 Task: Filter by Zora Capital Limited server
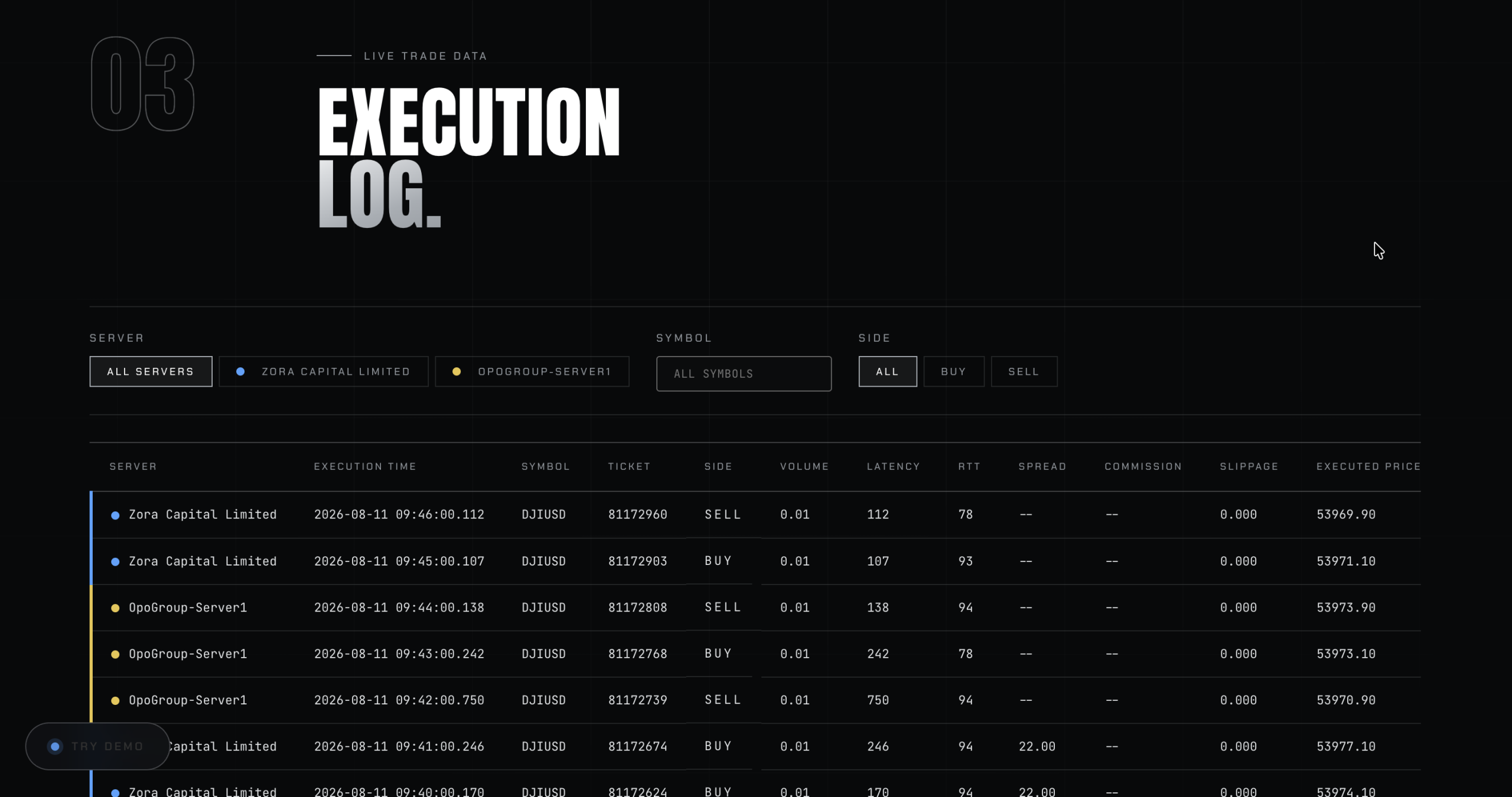point(324,371)
